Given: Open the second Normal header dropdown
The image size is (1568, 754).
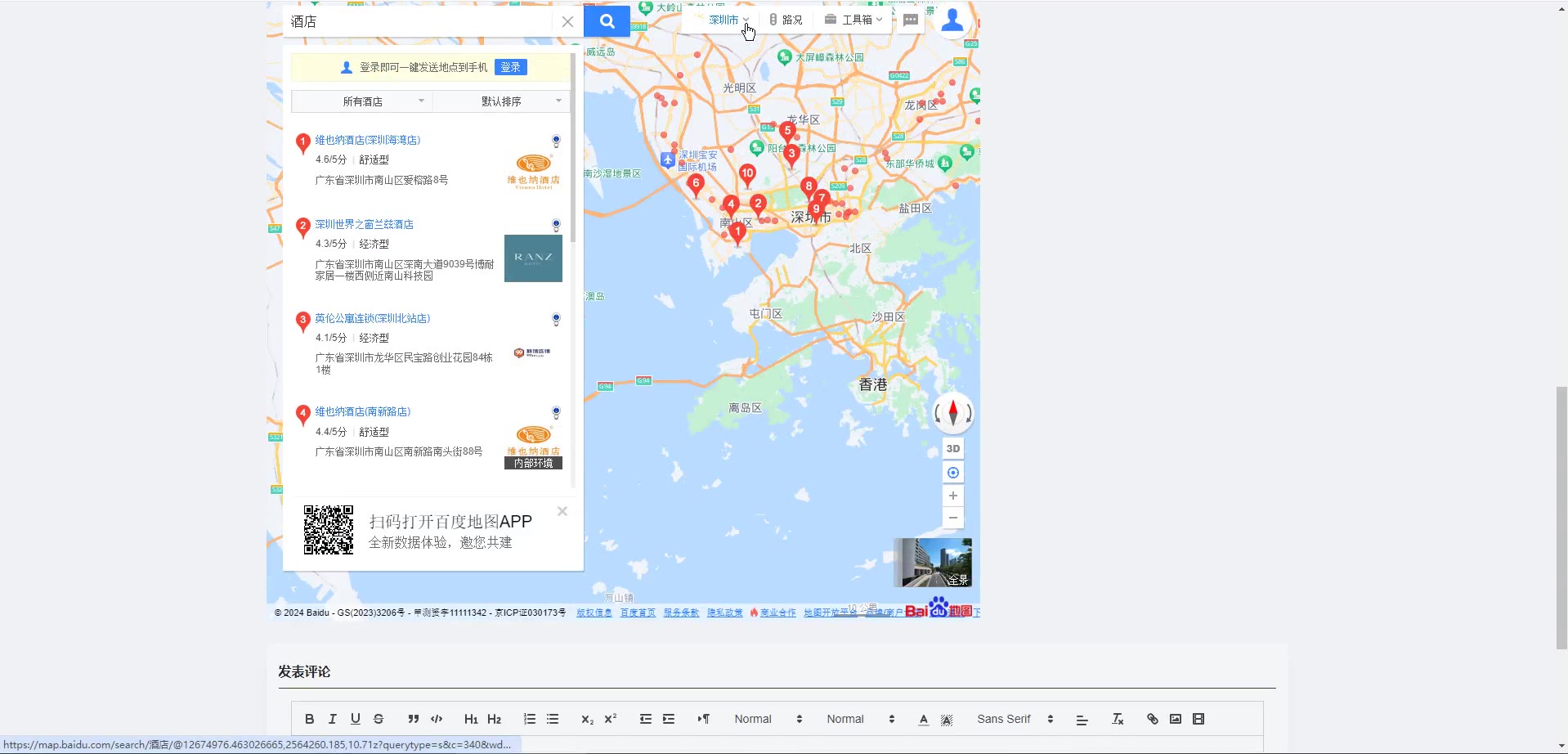Looking at the screenshot, I should click(x=861, y=719).
